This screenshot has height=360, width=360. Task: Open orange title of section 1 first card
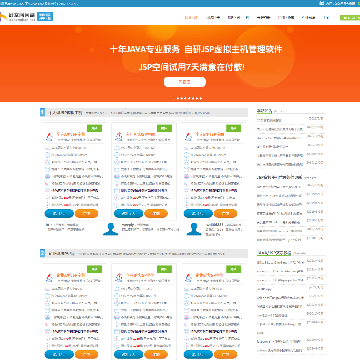[x=71, y=134]
